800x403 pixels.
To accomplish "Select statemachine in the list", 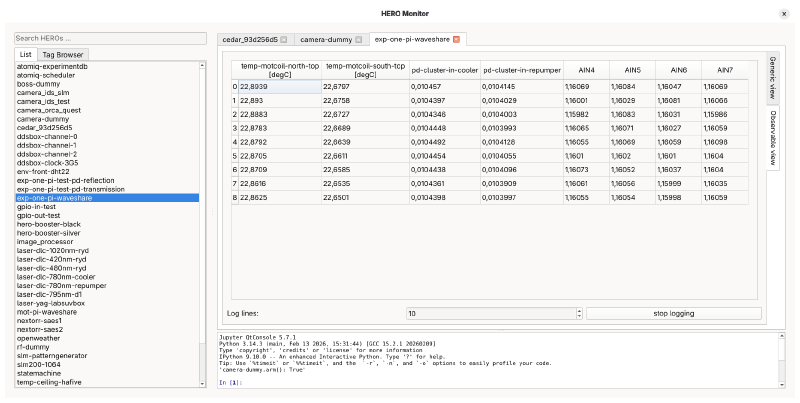I will pyautogui.click(x=107, y=373).
